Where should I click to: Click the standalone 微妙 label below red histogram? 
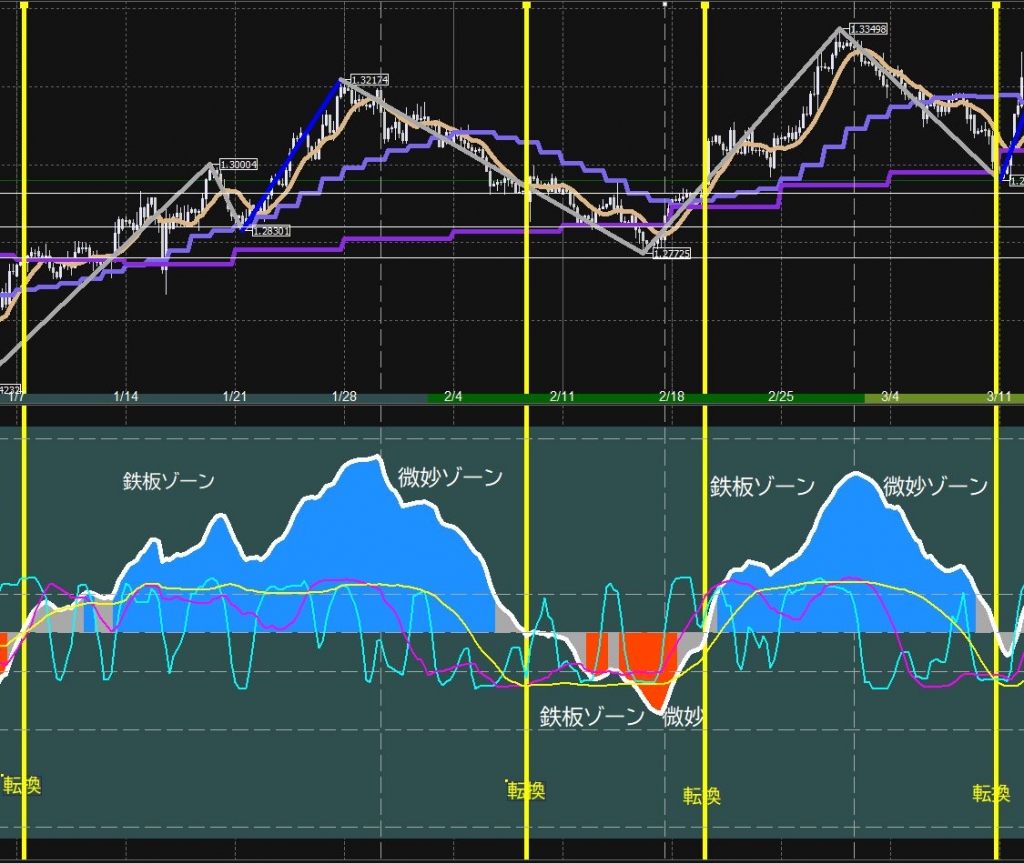(683, 717)
